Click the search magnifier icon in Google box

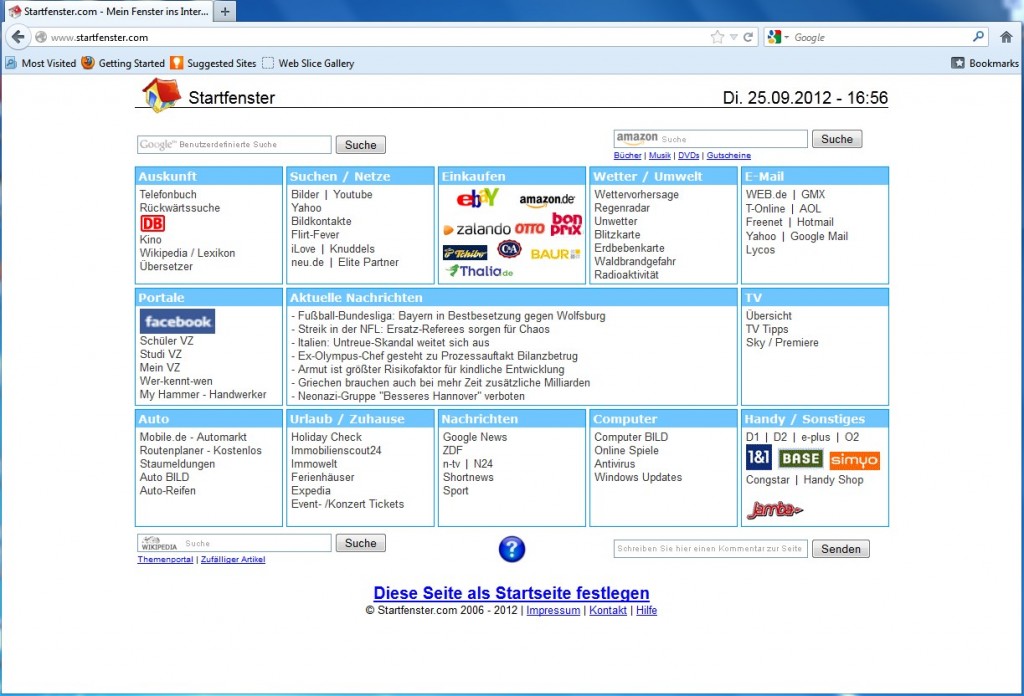[x=978, y=37]
